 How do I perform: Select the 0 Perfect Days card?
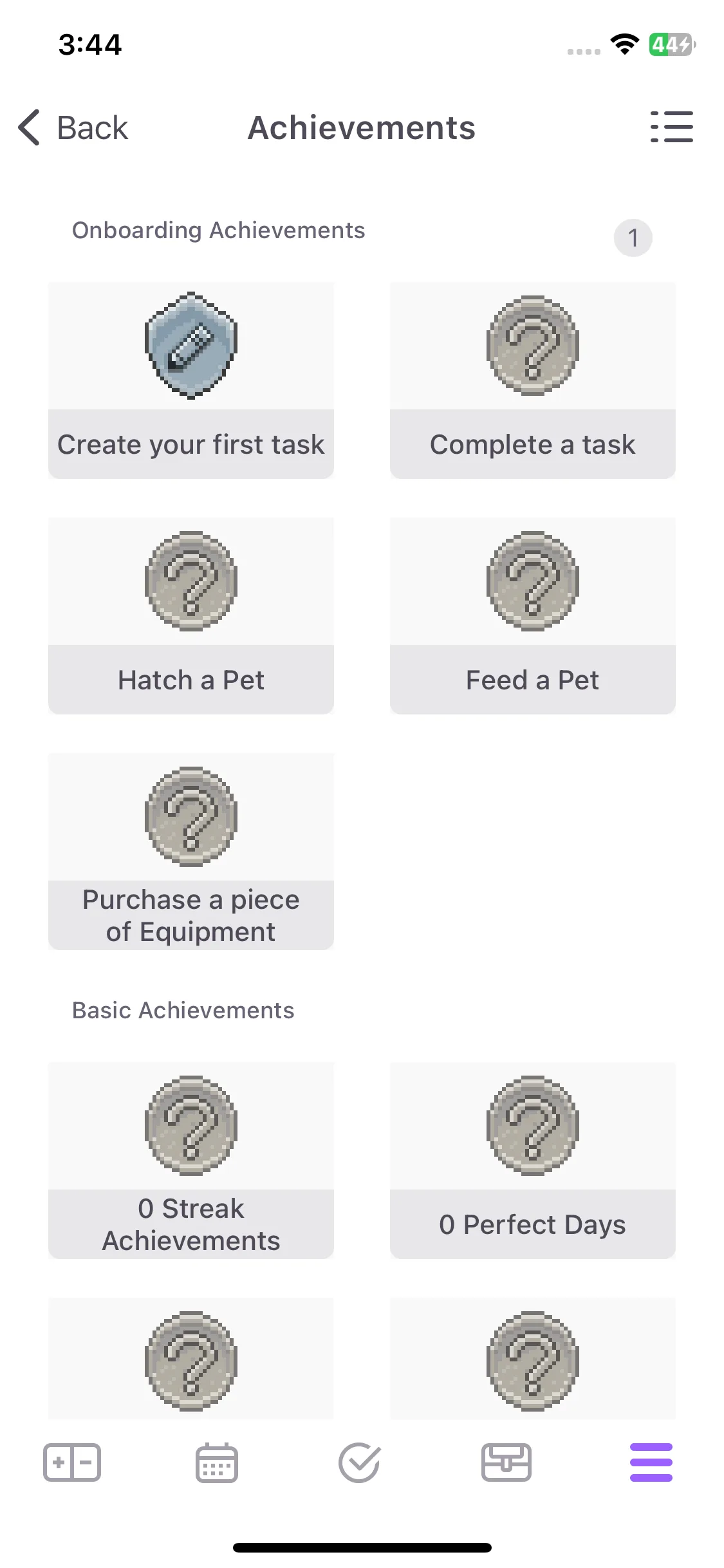533,1161
